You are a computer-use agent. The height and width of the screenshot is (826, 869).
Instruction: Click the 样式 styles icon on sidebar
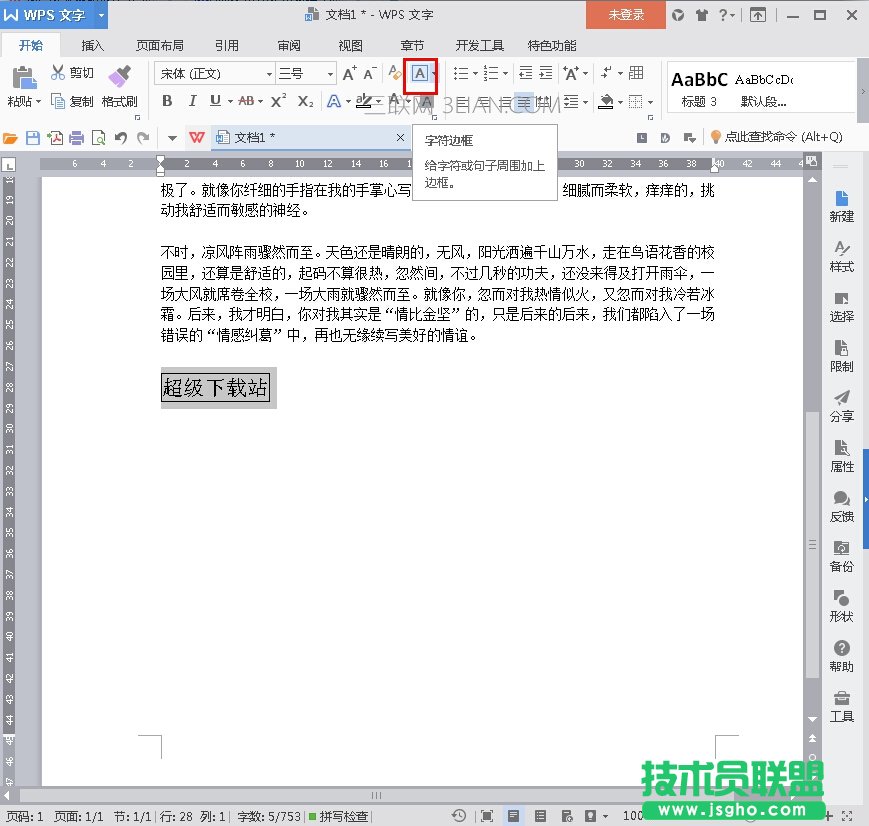pos(842,258)
